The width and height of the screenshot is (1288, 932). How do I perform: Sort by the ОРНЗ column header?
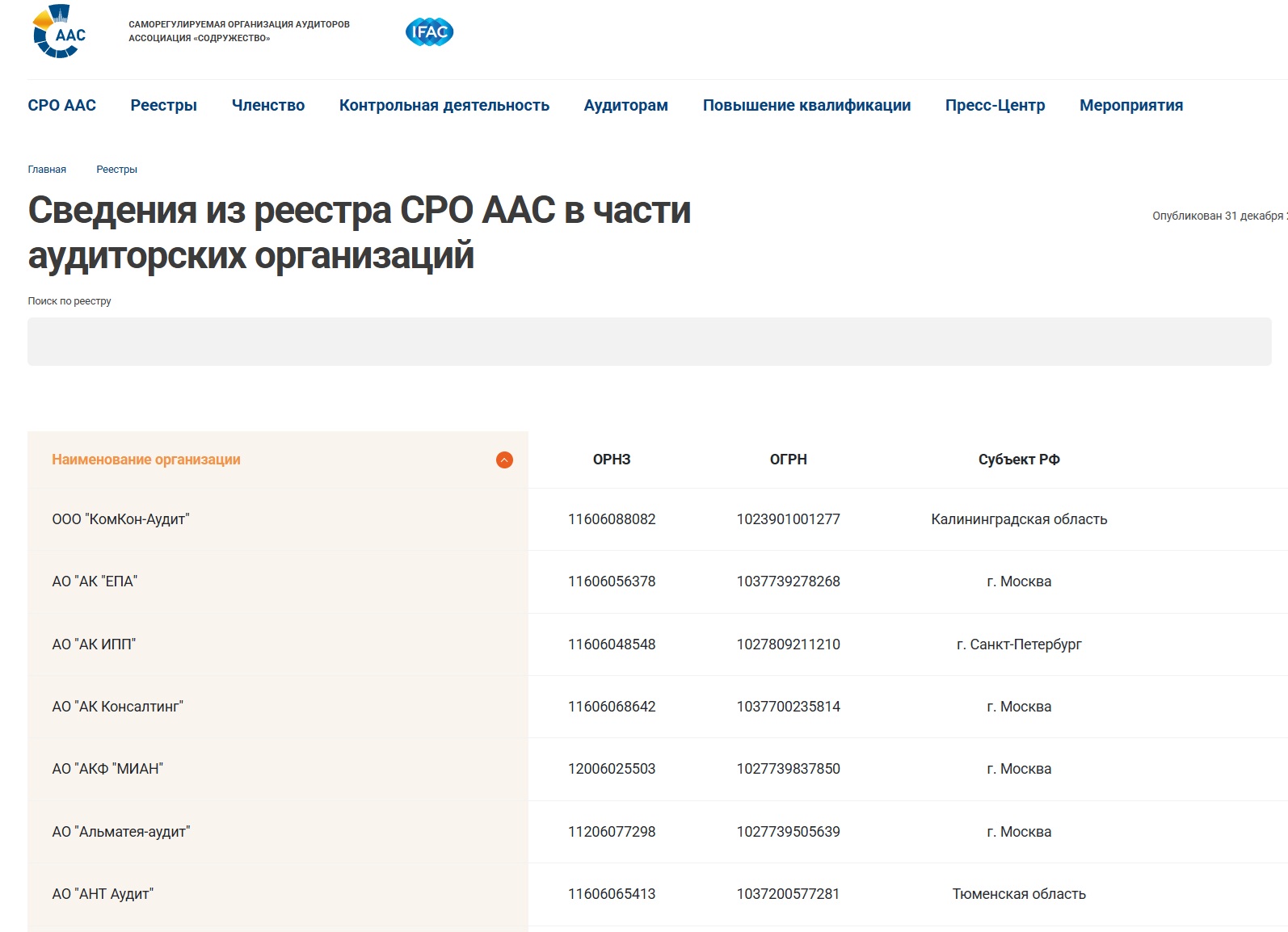612,460
